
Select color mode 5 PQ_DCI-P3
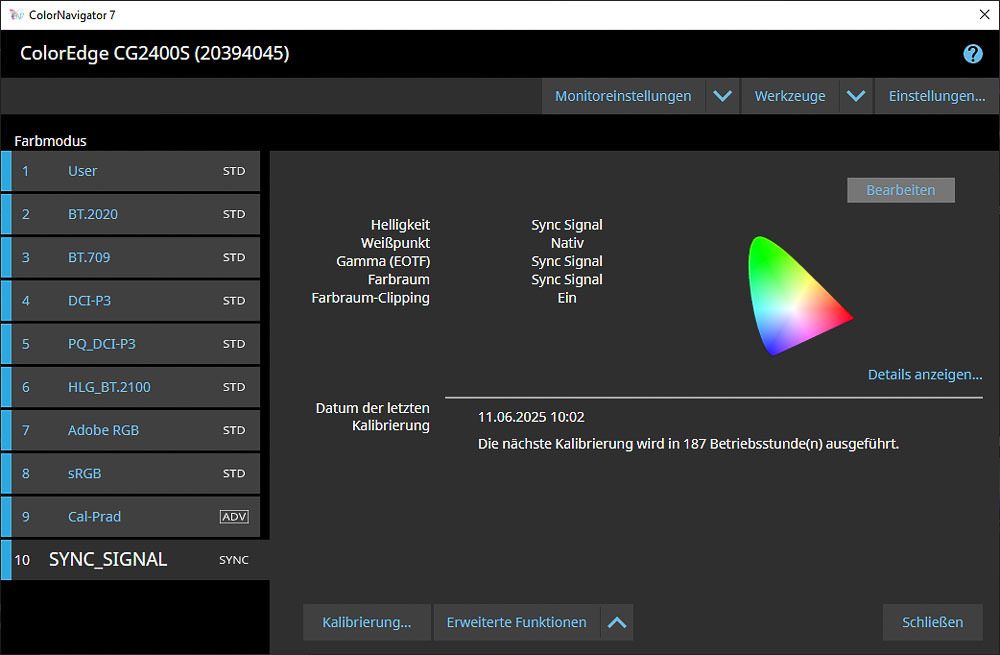[x=131, y=344]
